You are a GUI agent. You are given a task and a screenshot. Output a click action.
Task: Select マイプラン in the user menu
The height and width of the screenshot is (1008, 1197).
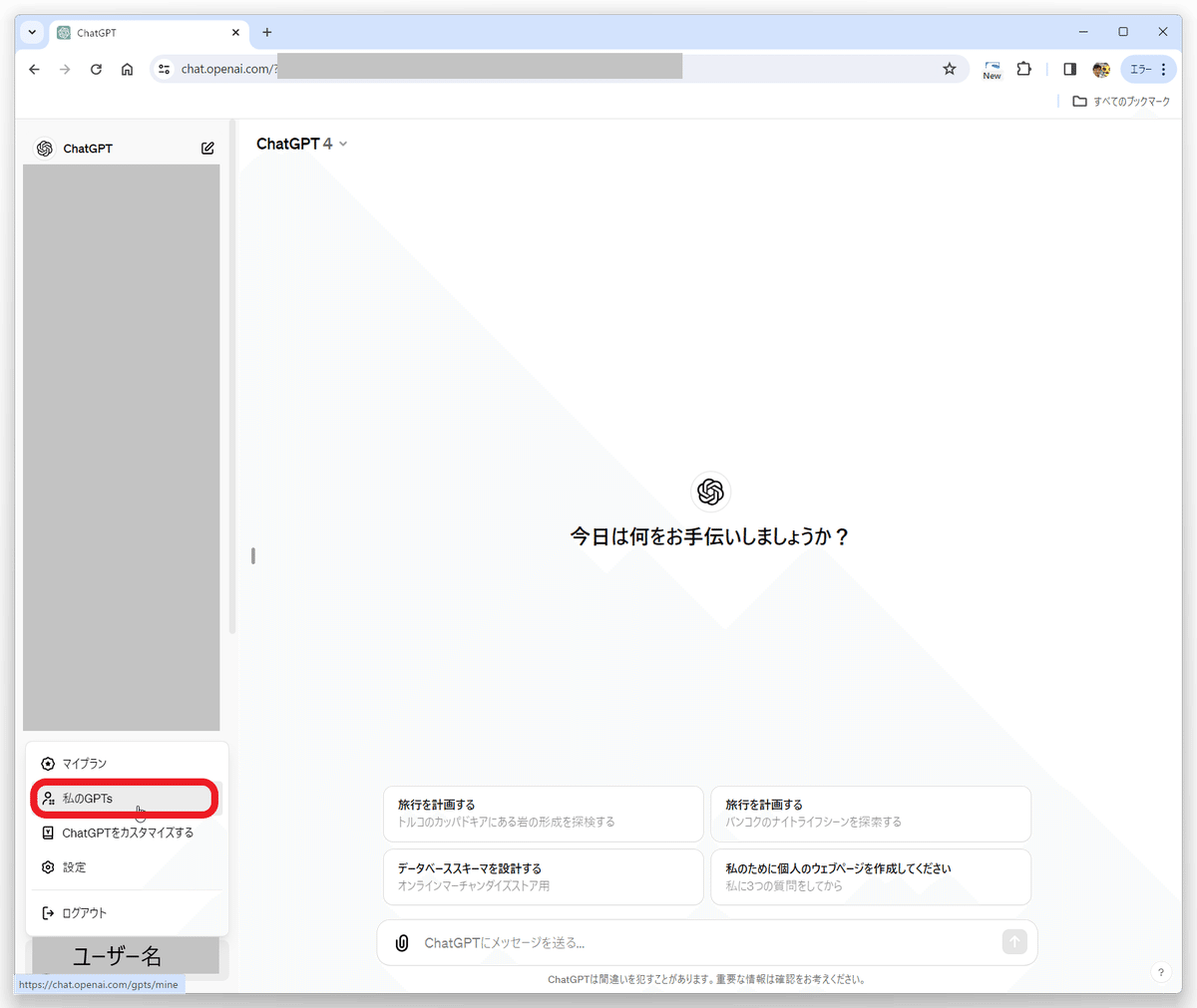pos(128,764)
